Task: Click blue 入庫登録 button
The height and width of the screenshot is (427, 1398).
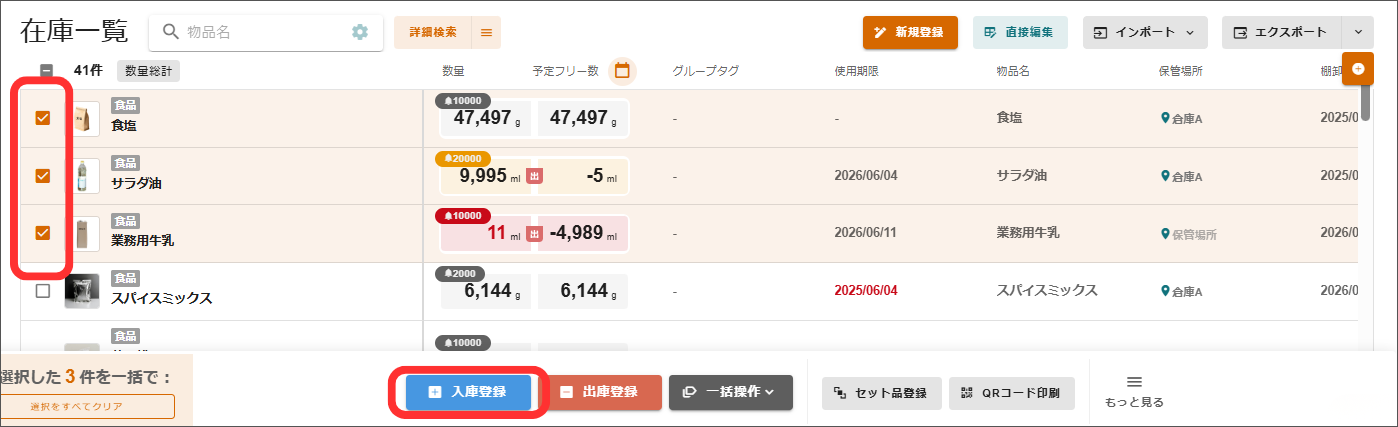Action: 468,392
